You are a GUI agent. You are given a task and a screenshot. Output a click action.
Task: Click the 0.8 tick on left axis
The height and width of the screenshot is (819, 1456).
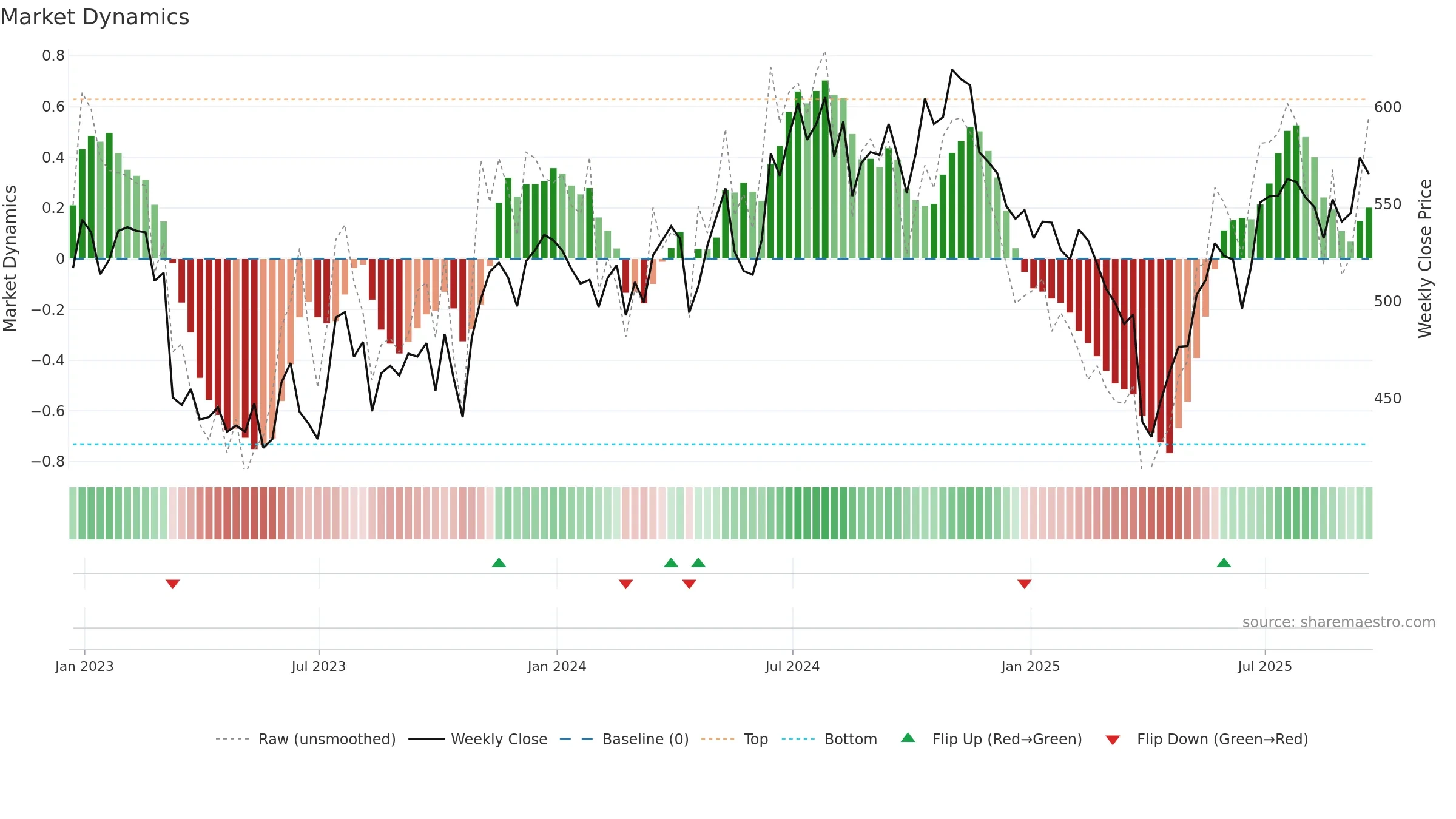click(53, 56)
